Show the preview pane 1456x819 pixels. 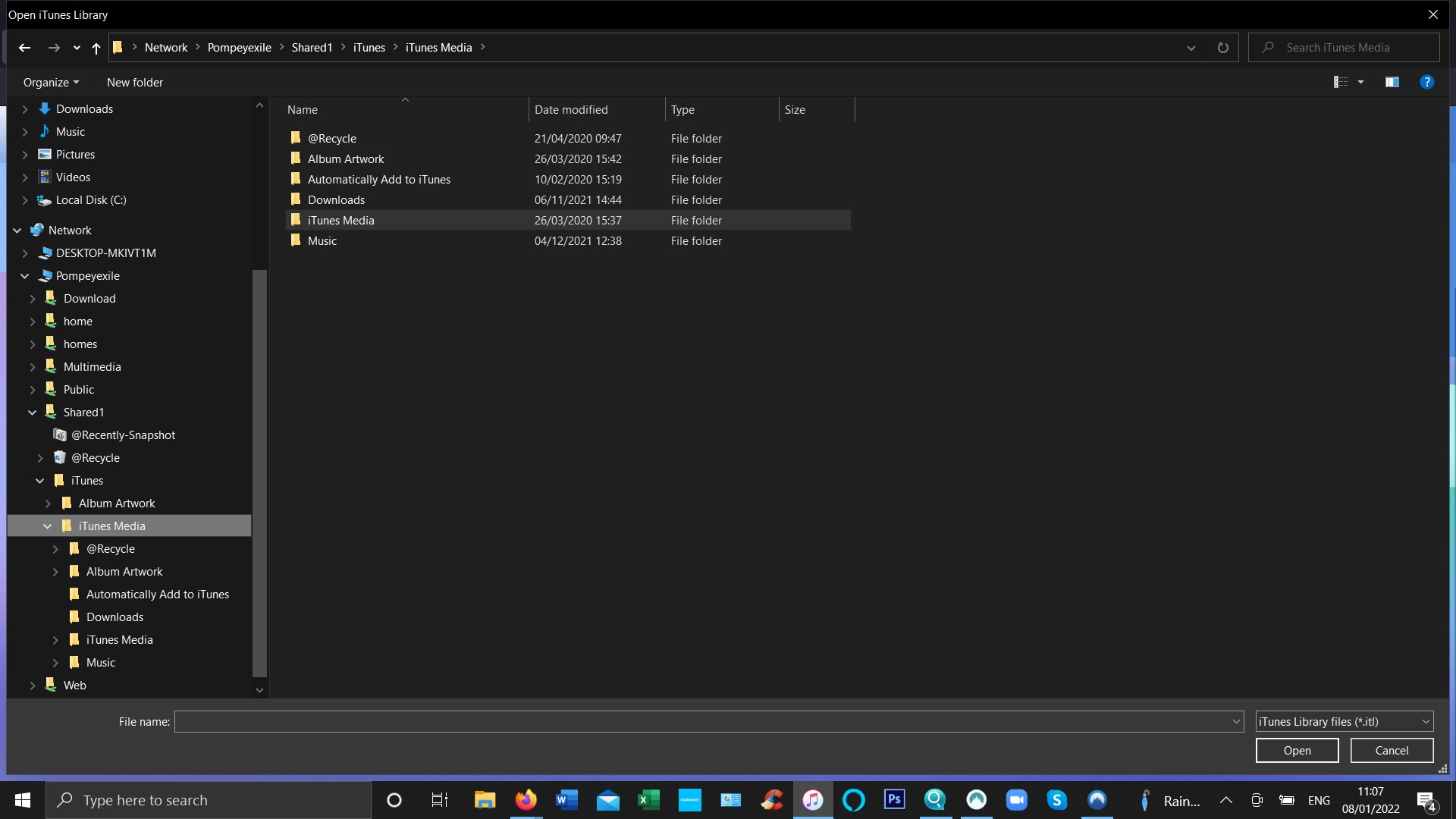click(1392, 82)
